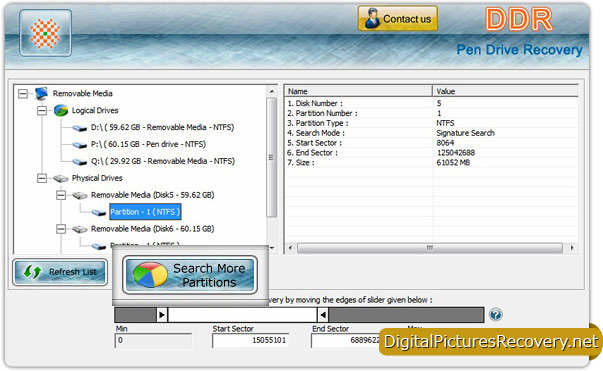
Task: Click the Start Sector input field
Action: 250,340
